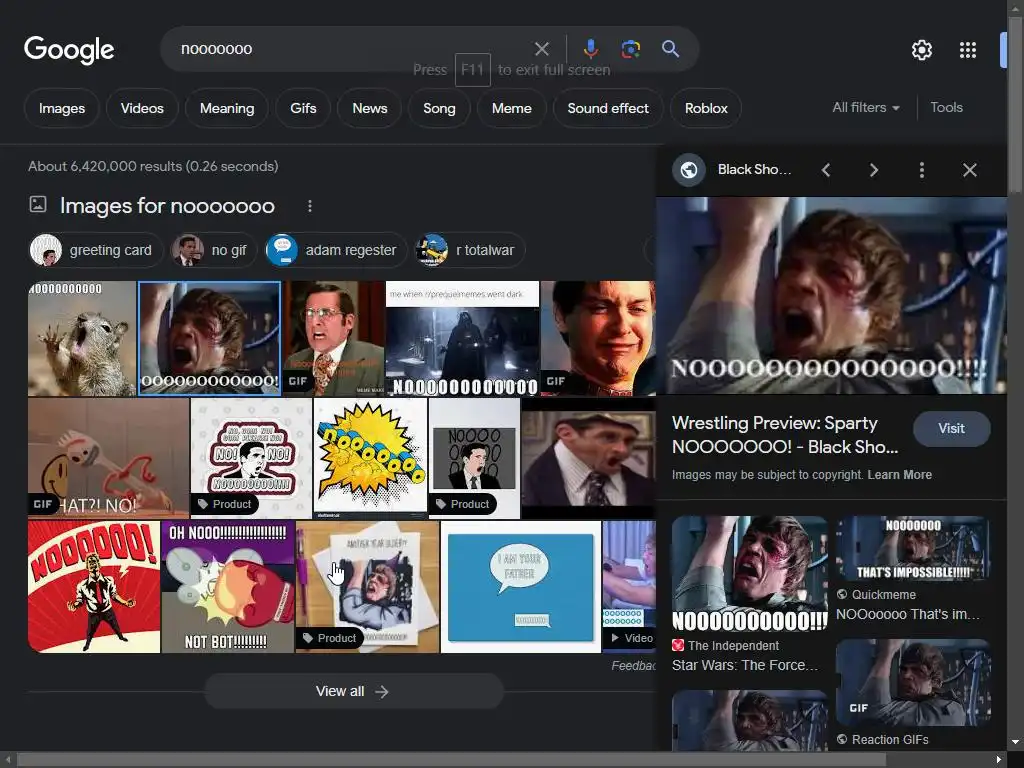Clear the search box with the X icon
The width and height of the screenshot is (1024, 768).
pos(541,49)
